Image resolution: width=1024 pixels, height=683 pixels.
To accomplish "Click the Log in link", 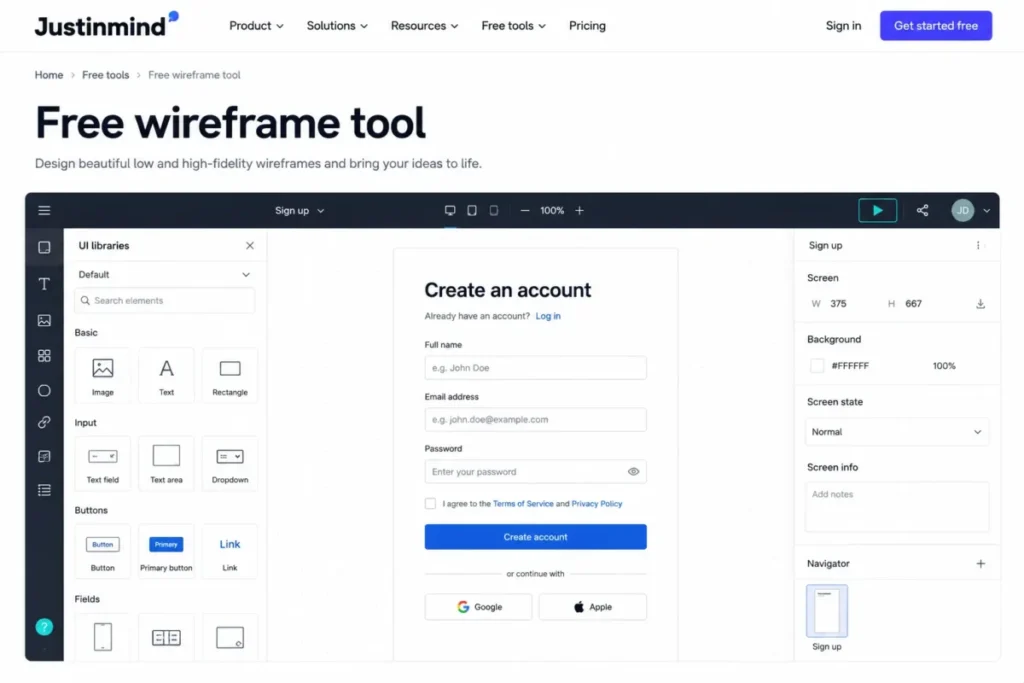I will click(x=548, y=316).
